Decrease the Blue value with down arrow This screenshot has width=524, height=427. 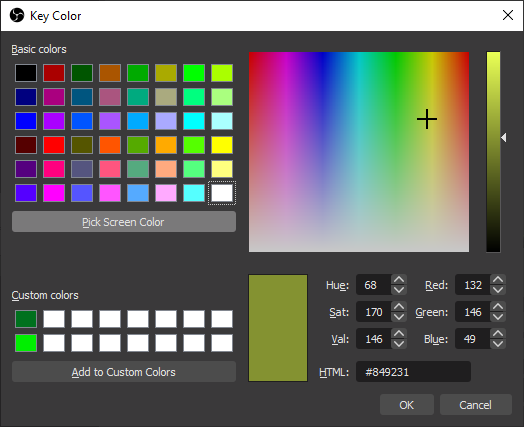click(498, 344)
